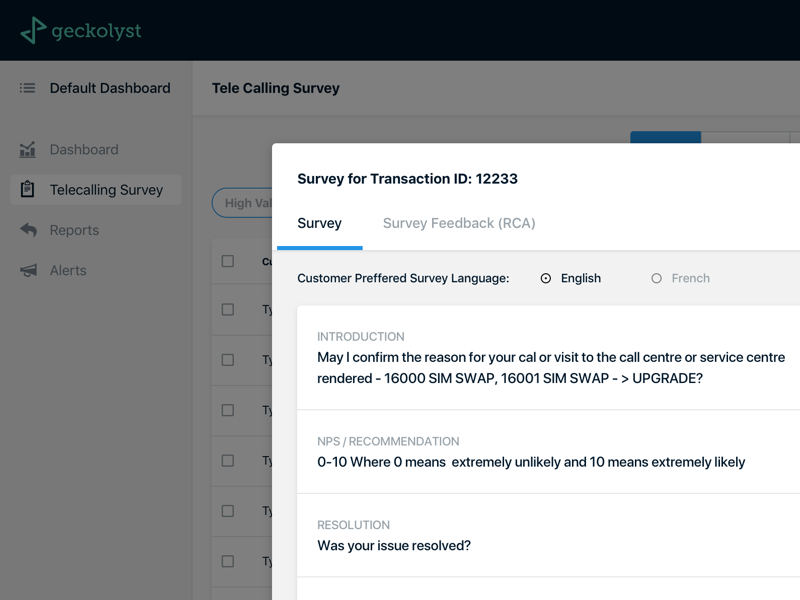Select English survey language
The width and height of the screenshot is (800, 600).
(546, 278)
